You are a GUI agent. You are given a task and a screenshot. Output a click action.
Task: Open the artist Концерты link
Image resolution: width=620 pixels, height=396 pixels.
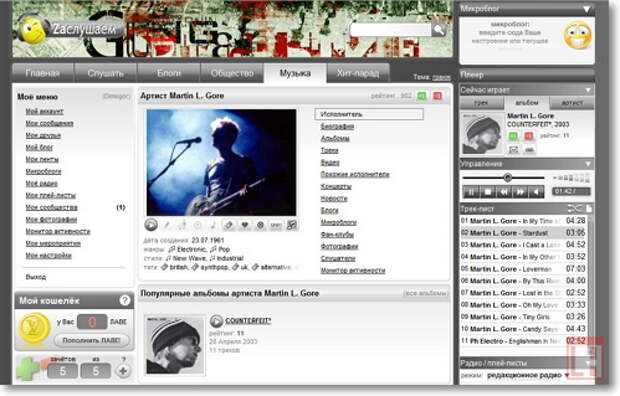click(336, 186)
